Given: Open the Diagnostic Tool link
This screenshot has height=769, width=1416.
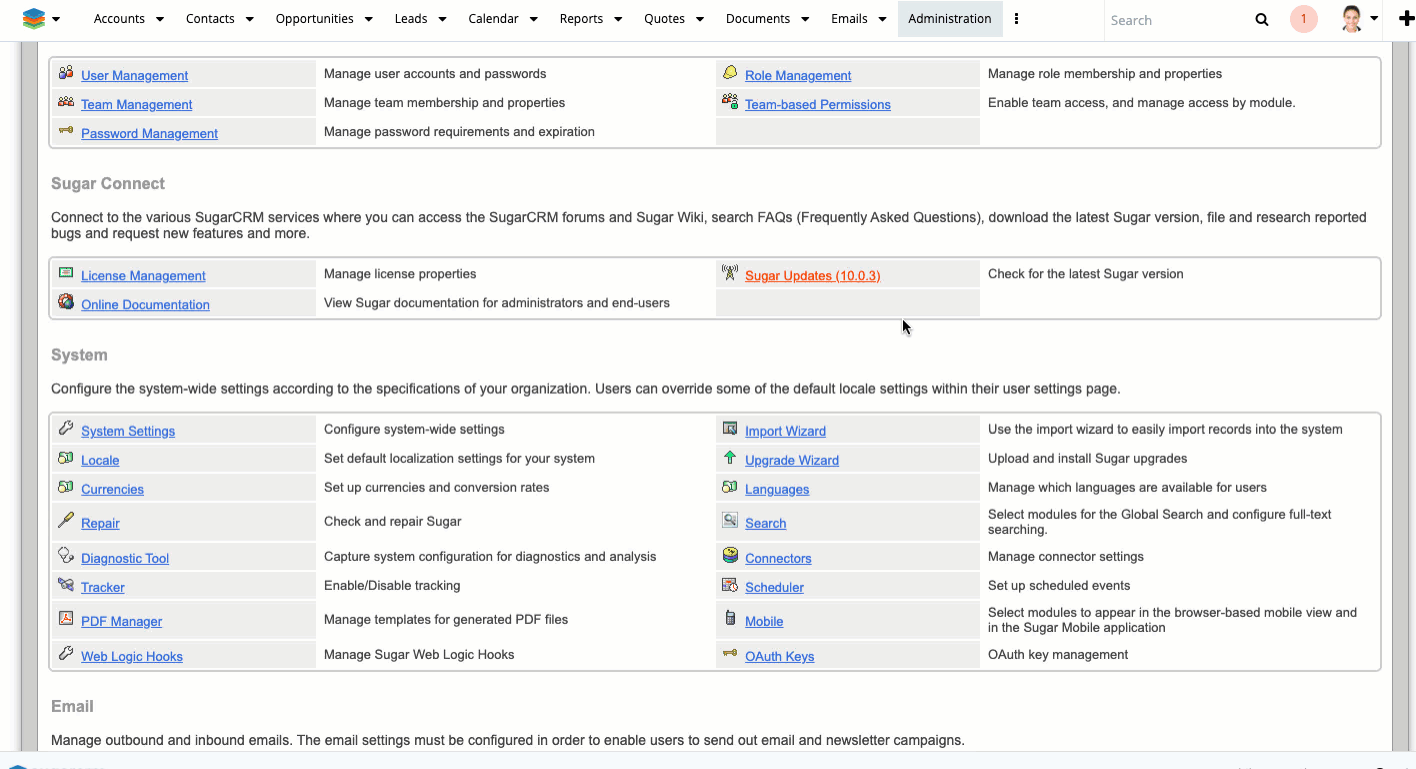Looking at the screenshot, I should tap(125, 558).
